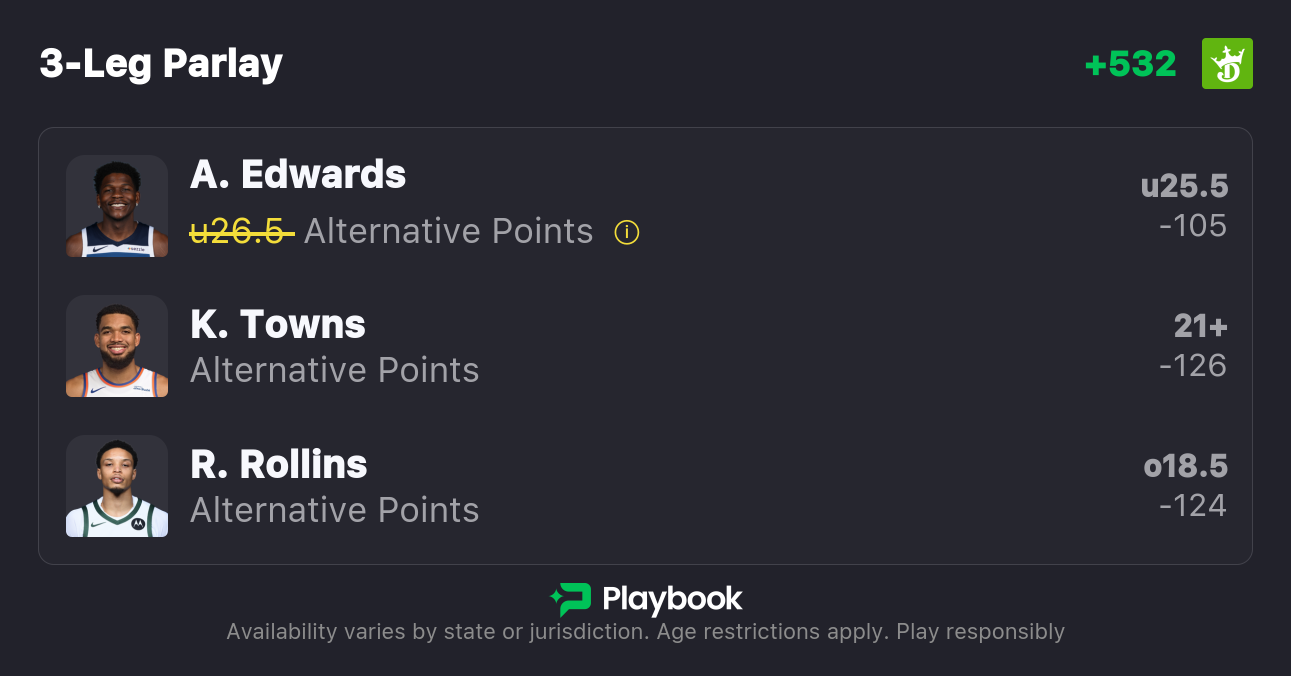
Task: Click the Playbook logo icon
Action: (x=570, y=599)
